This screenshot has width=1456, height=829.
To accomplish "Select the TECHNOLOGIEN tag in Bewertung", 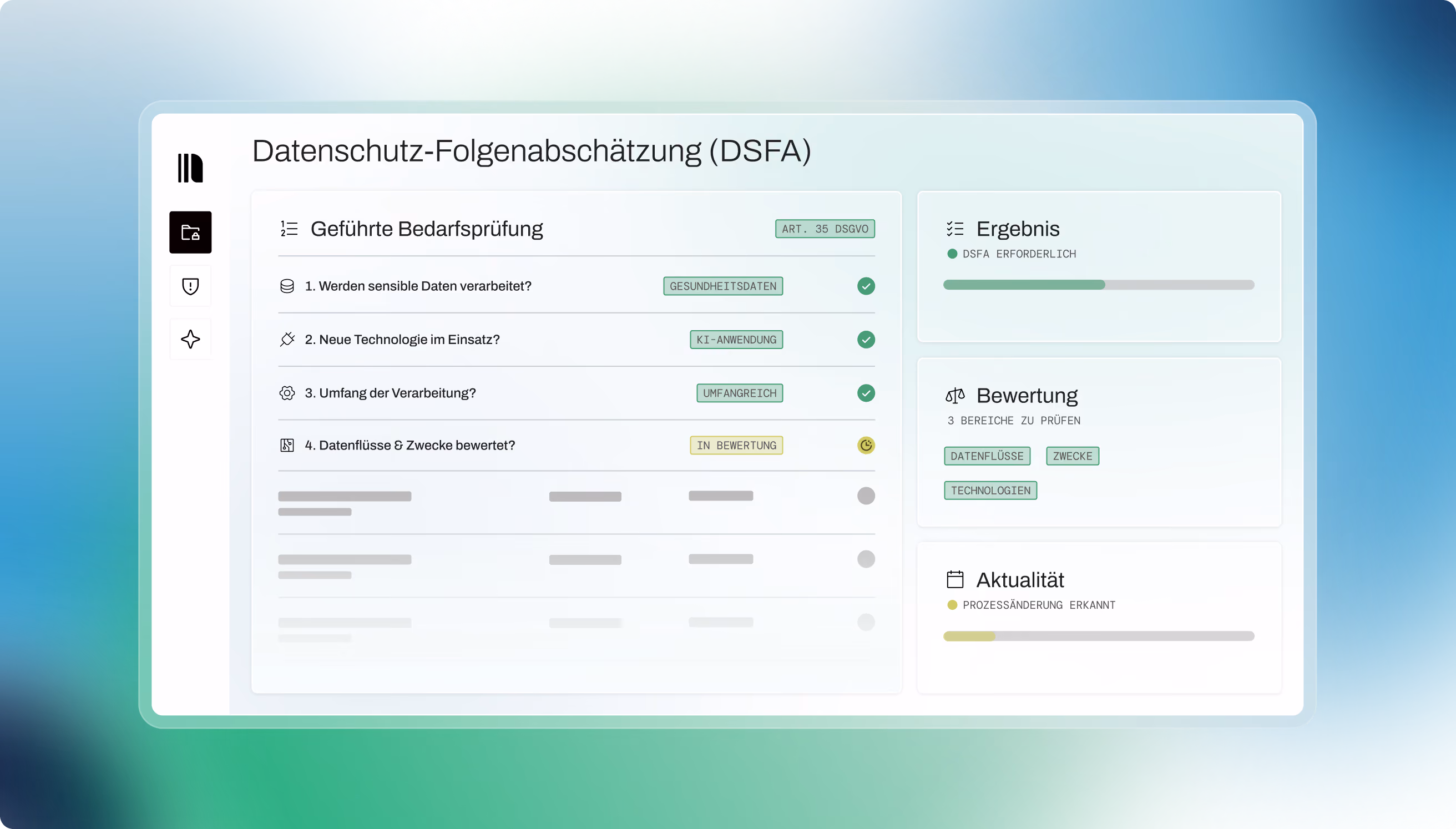I will pos(990,490).
